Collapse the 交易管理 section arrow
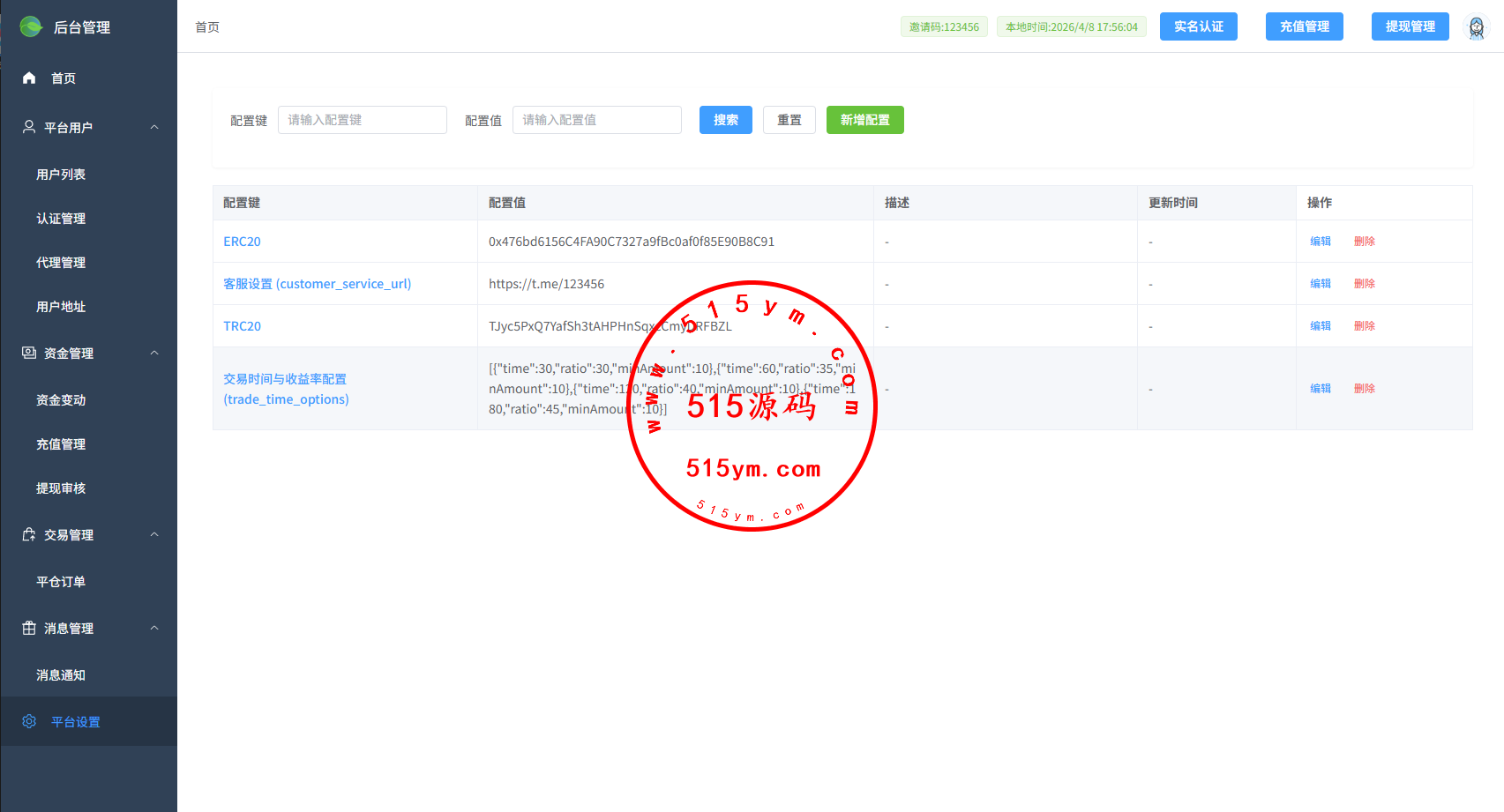Screen dimensions: 1504x812 [x=154, y=535]
